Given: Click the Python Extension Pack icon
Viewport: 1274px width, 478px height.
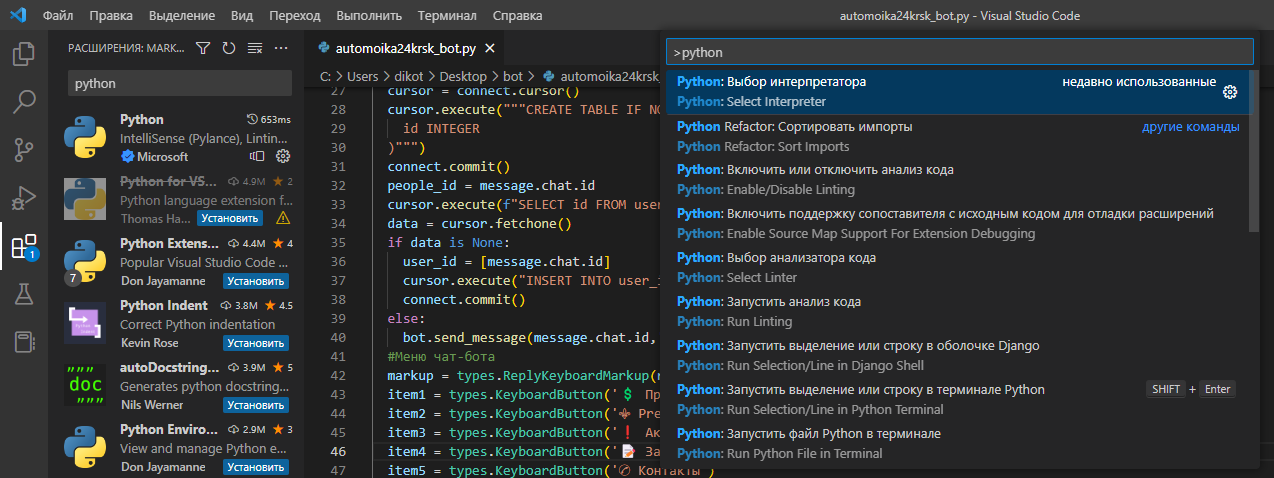Looking at the screenshot, I should pyautogui.click(x=85, y=262).
